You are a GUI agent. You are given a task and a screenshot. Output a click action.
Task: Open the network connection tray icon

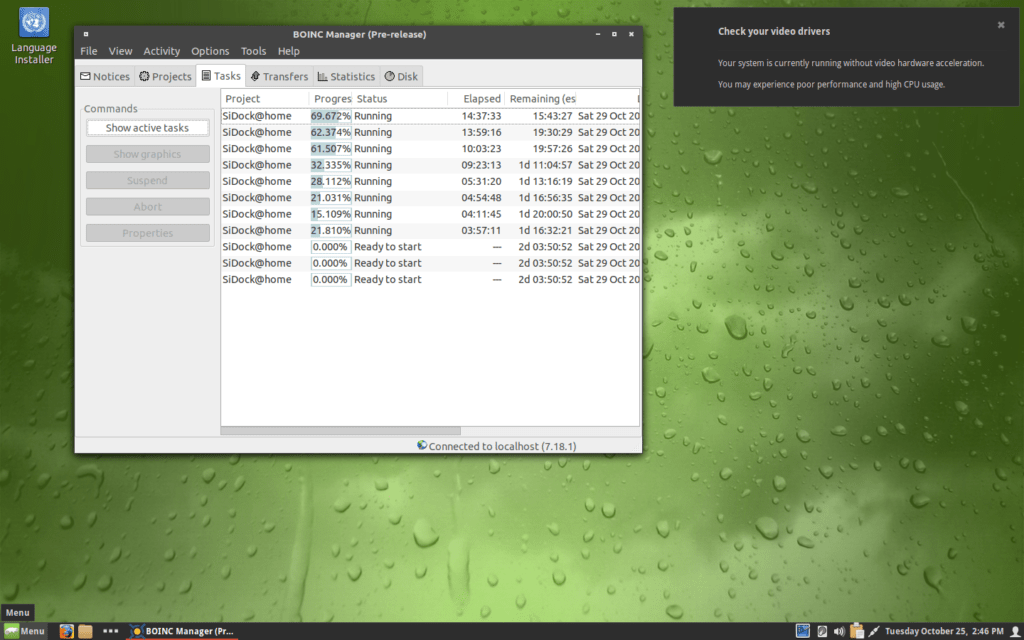874,631
